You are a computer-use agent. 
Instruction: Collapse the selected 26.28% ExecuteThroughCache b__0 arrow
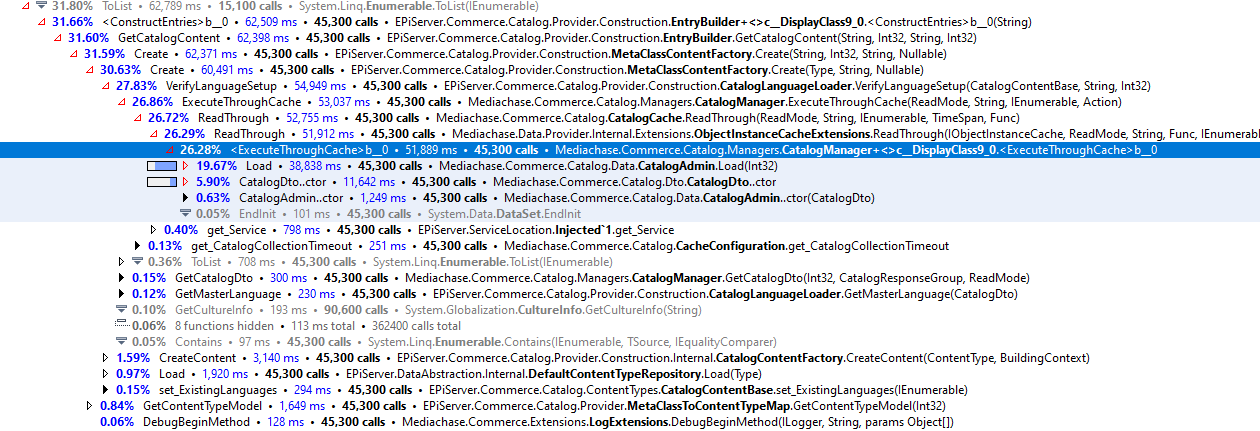pos(170,149)
